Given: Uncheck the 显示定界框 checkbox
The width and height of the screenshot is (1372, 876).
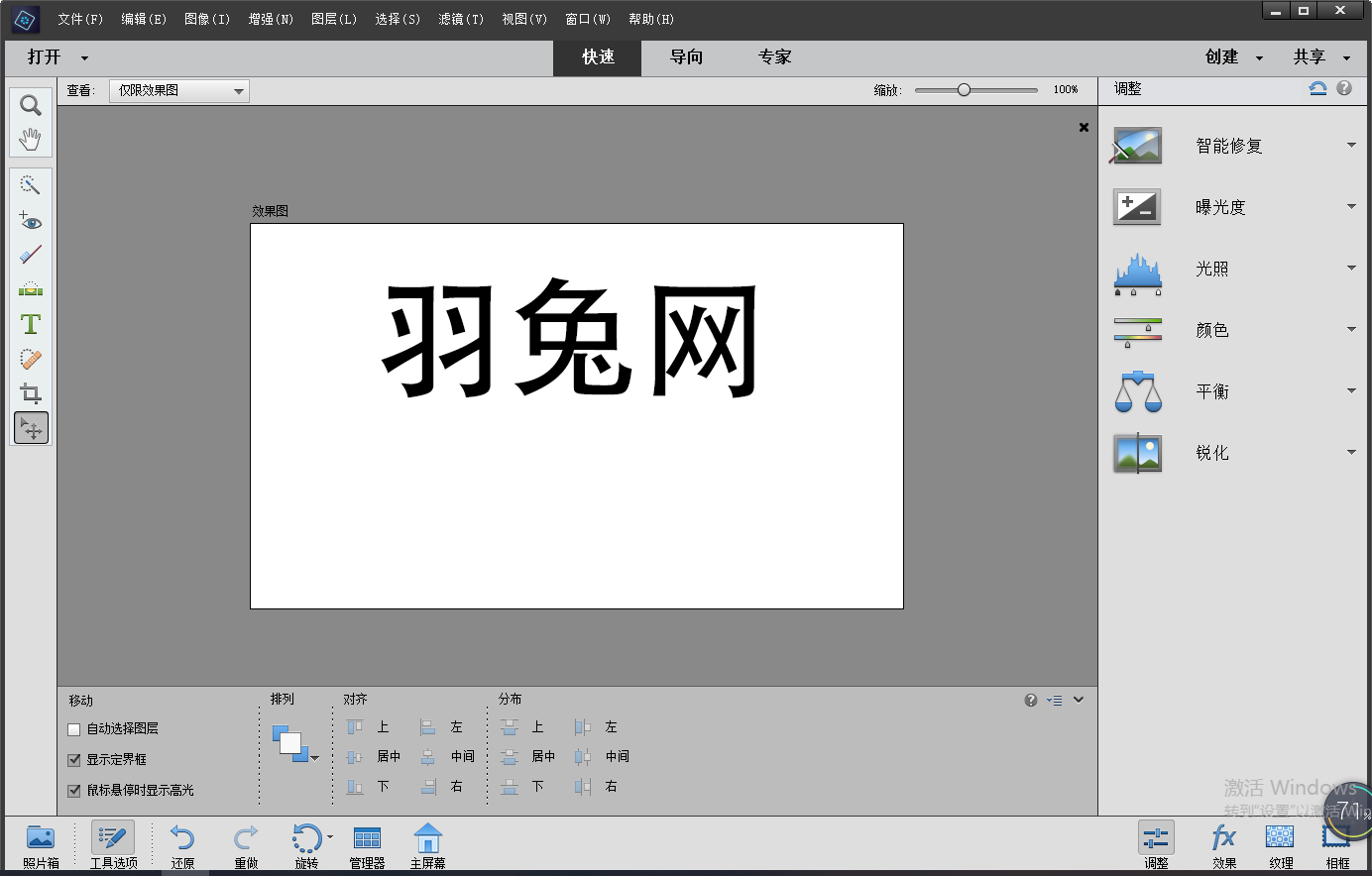Looking at the screenshot, I should 74,760.
